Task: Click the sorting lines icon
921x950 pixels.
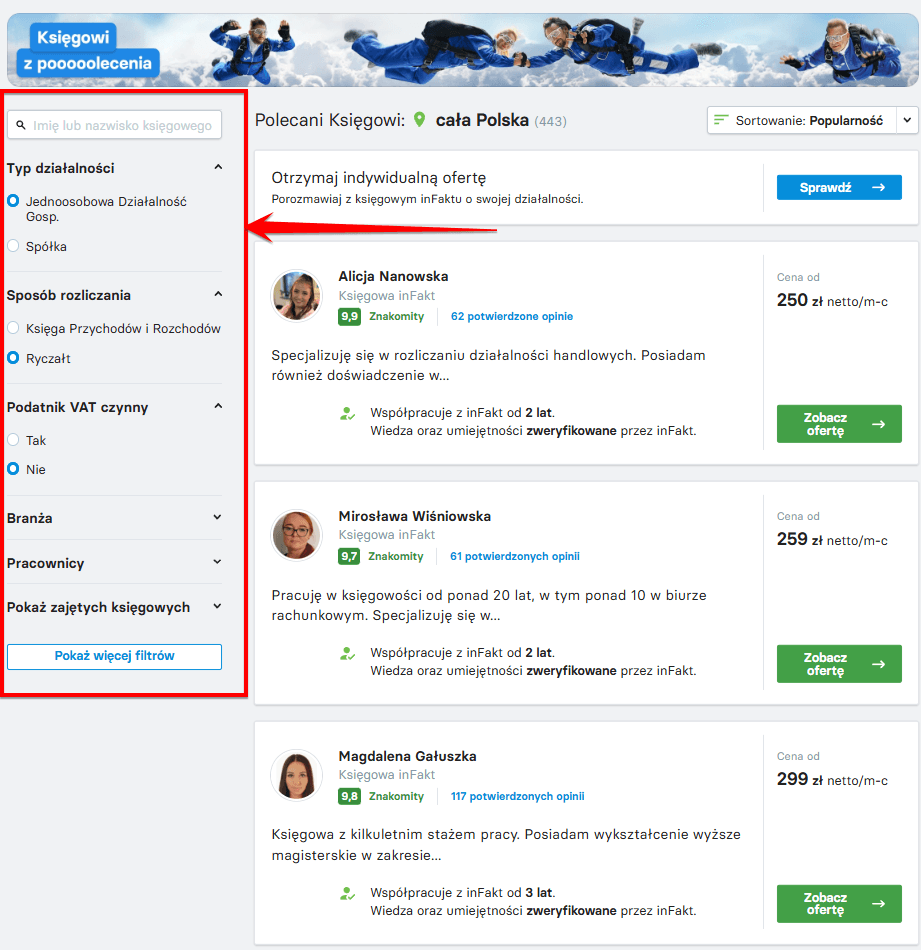Action: pos(720,120)
